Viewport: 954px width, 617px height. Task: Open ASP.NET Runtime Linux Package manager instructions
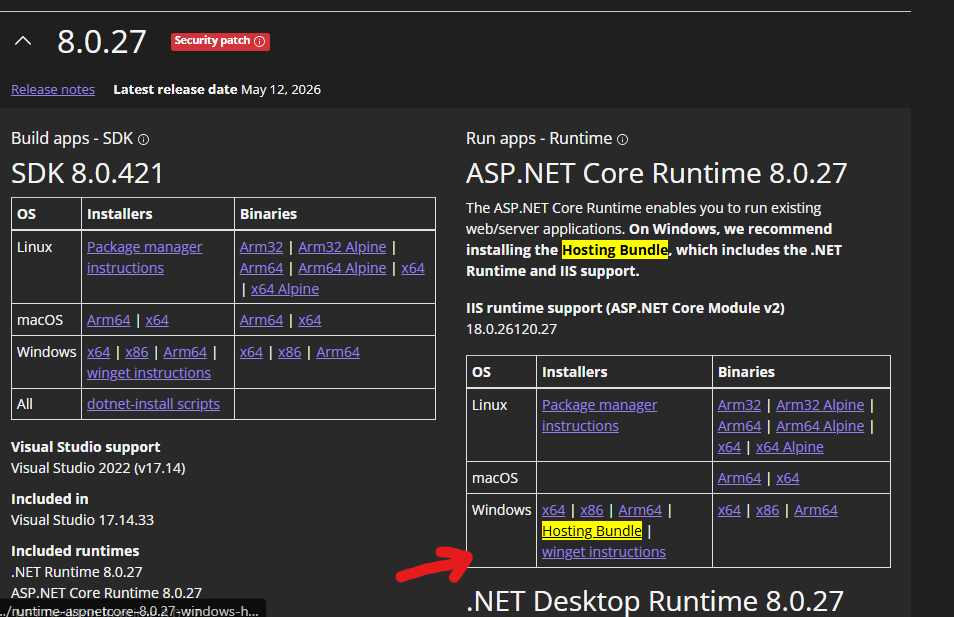tap(599, 416)
